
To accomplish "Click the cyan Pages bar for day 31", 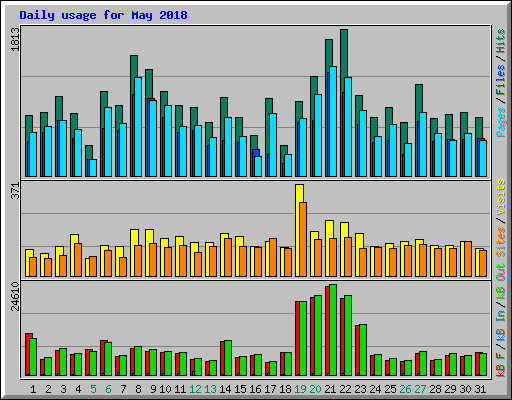I will click(x=483, y=158).
